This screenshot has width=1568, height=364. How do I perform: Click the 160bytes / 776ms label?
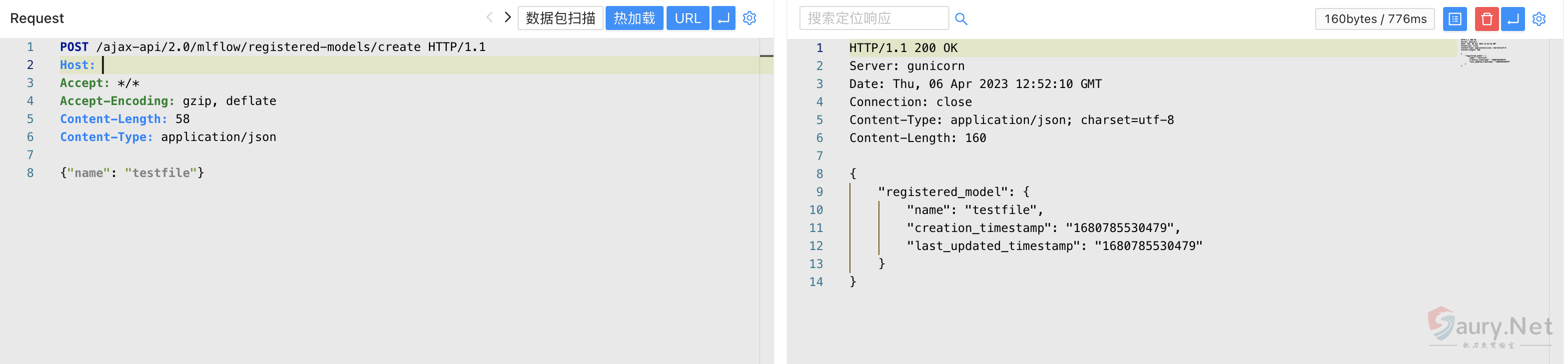(1375, 19)
